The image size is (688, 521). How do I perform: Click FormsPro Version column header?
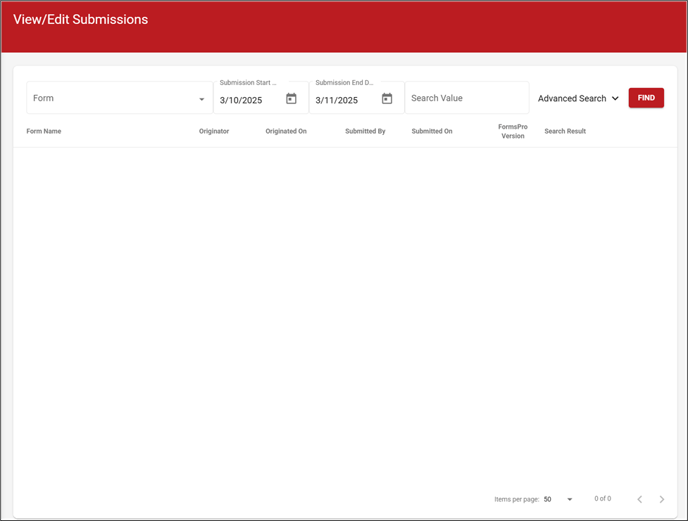pos(512,131)
